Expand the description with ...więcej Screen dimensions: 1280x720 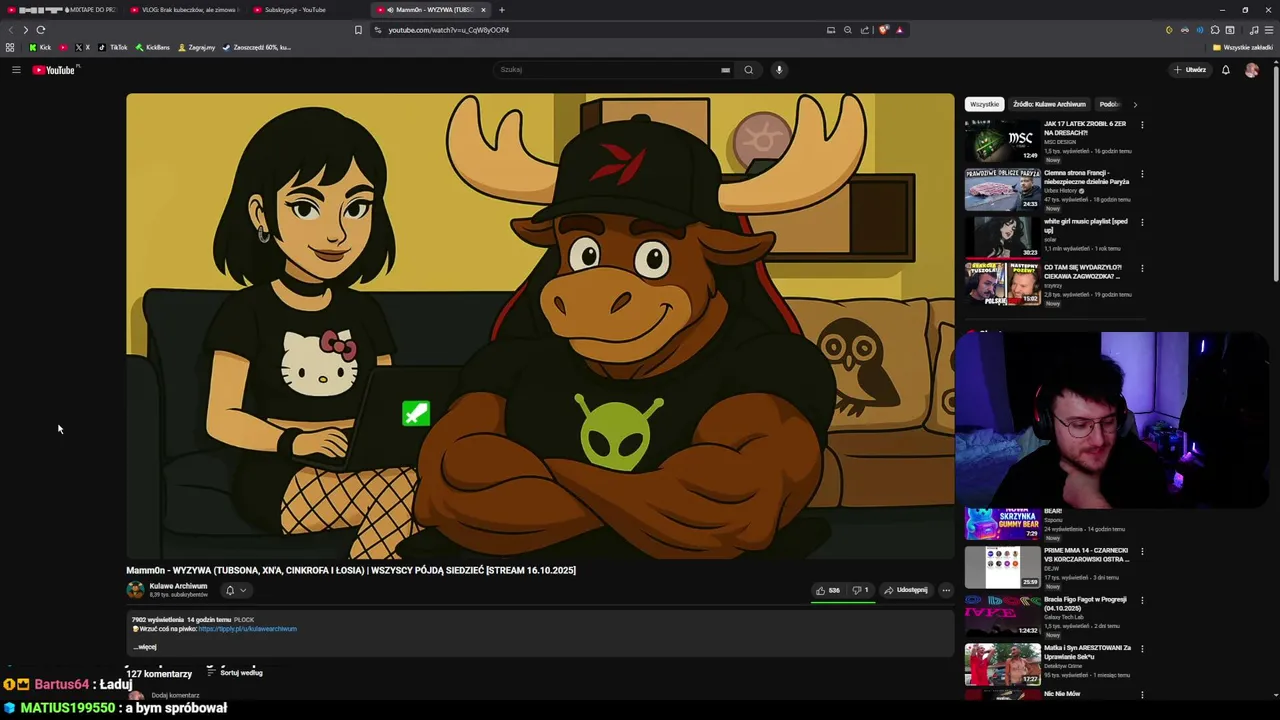click(145, 647)
